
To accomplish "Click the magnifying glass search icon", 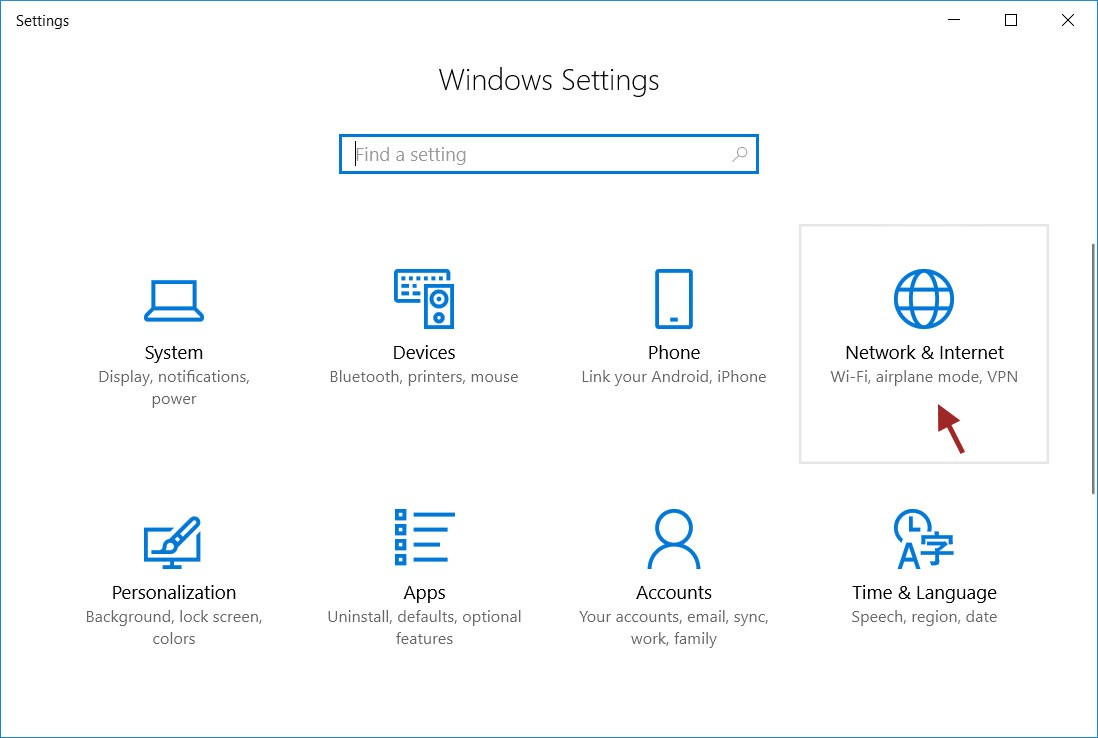I will click(739, 154).
